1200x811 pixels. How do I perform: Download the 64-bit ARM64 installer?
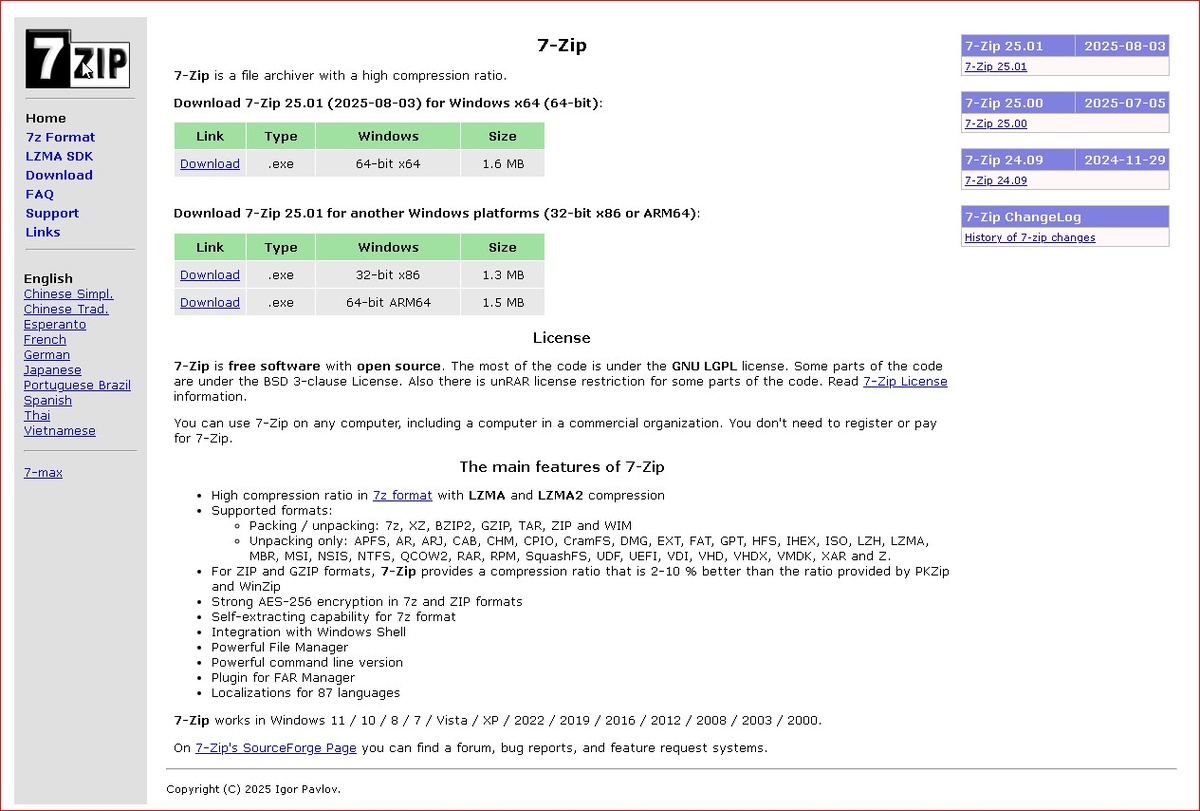210,302
